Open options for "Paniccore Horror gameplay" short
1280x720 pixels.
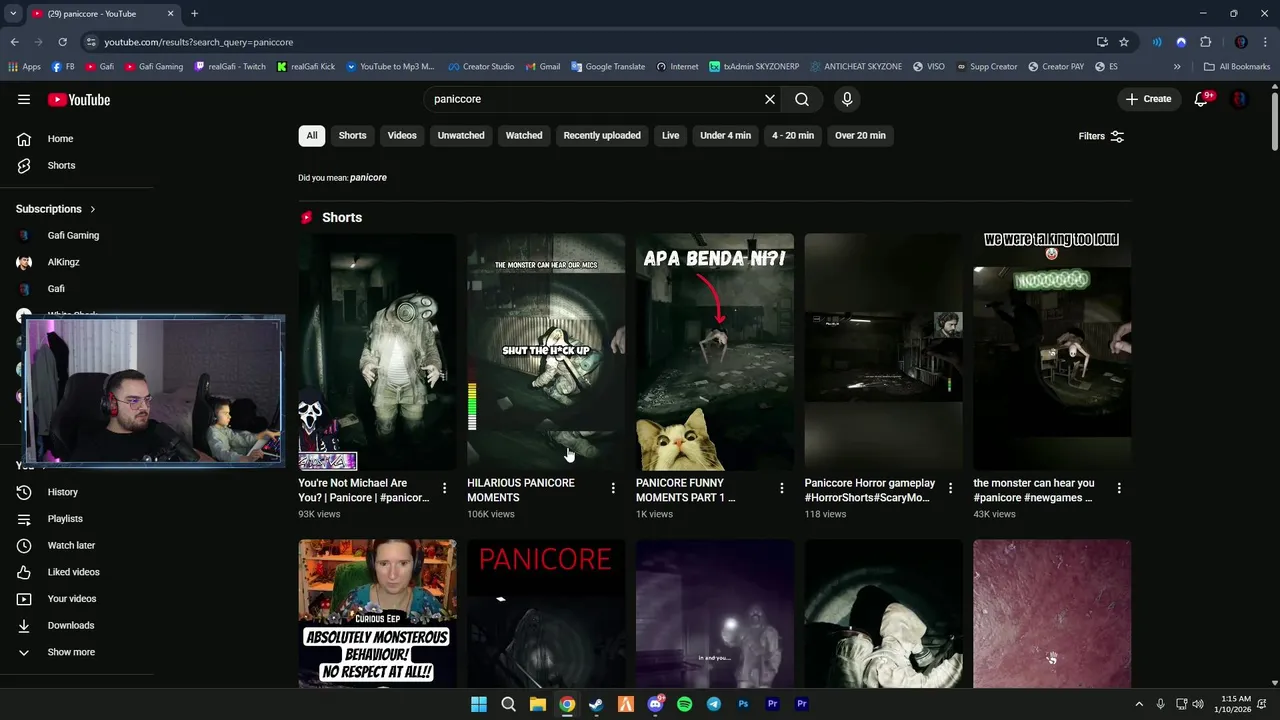pyautogui.click(x=950, y=488)
